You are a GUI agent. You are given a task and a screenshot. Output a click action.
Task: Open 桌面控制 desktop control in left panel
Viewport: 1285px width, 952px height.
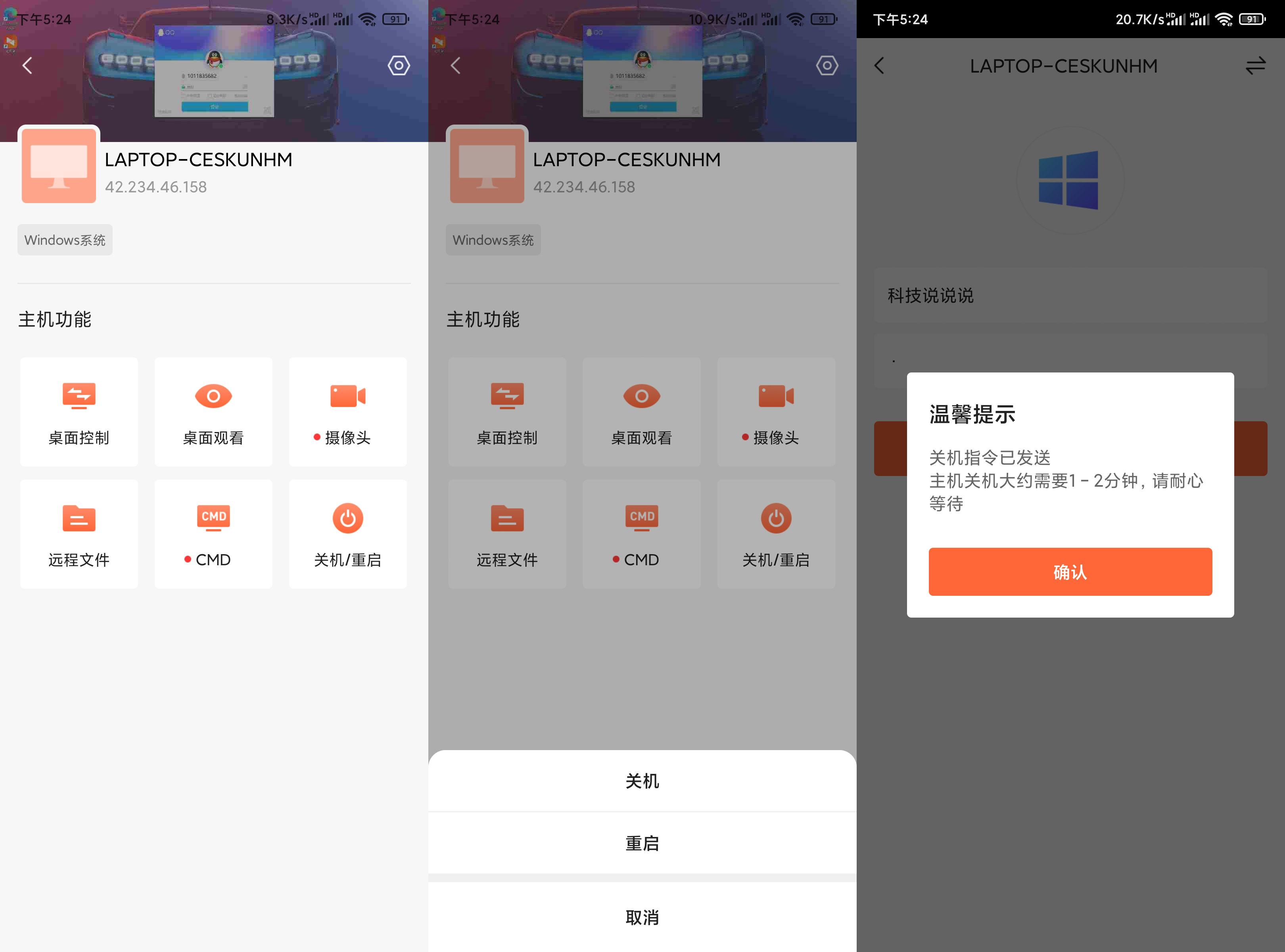[x=79, y=411]
